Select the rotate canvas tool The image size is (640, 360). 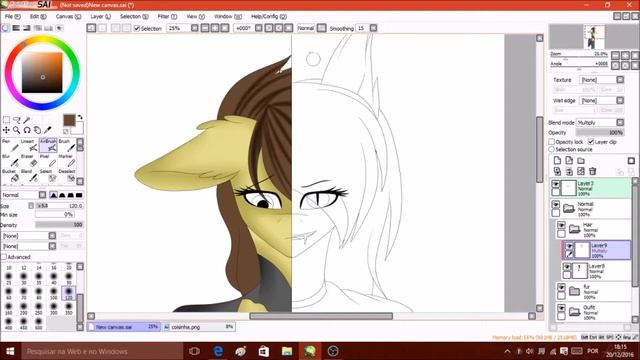27,130
